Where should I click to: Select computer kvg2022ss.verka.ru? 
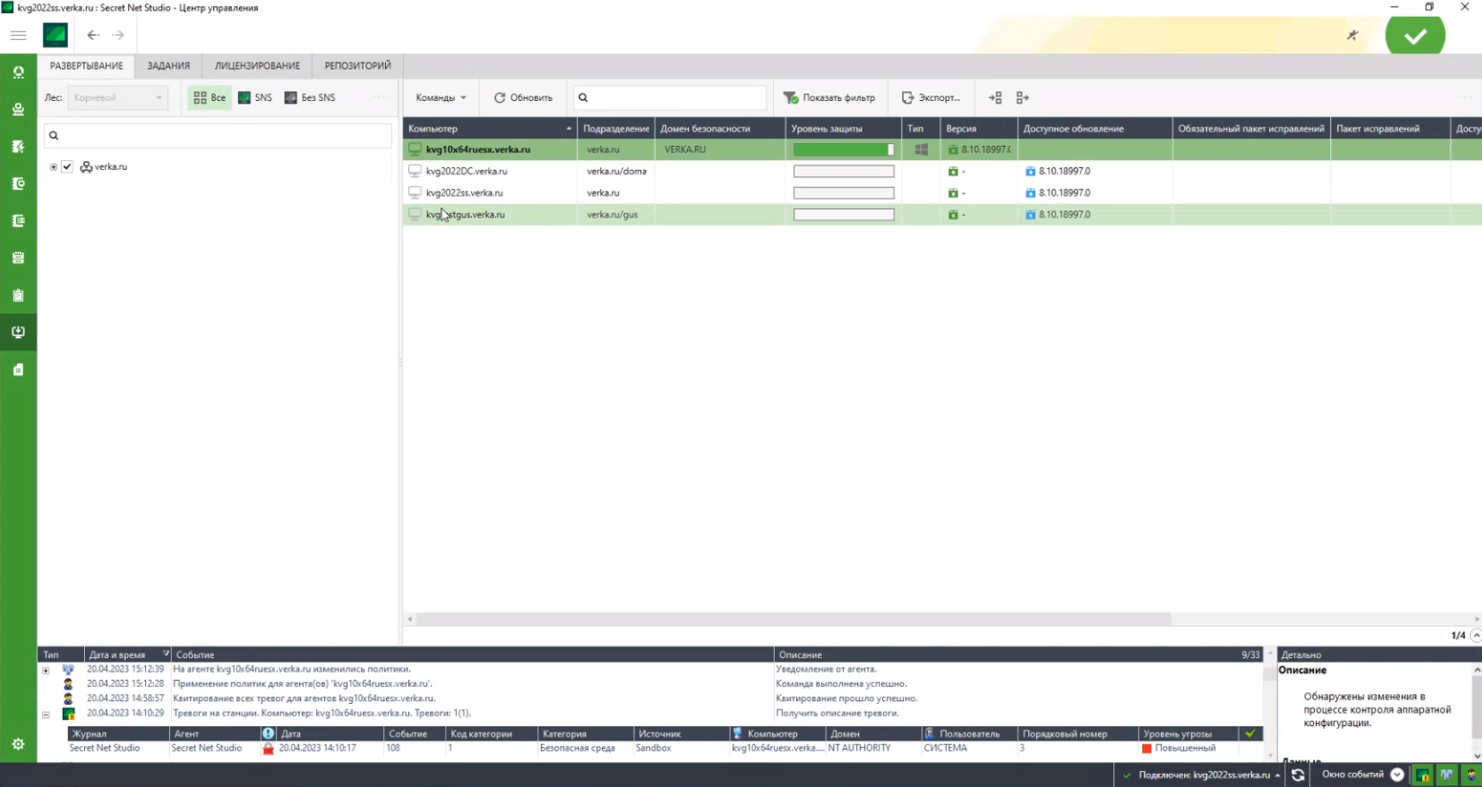[464, 193]
